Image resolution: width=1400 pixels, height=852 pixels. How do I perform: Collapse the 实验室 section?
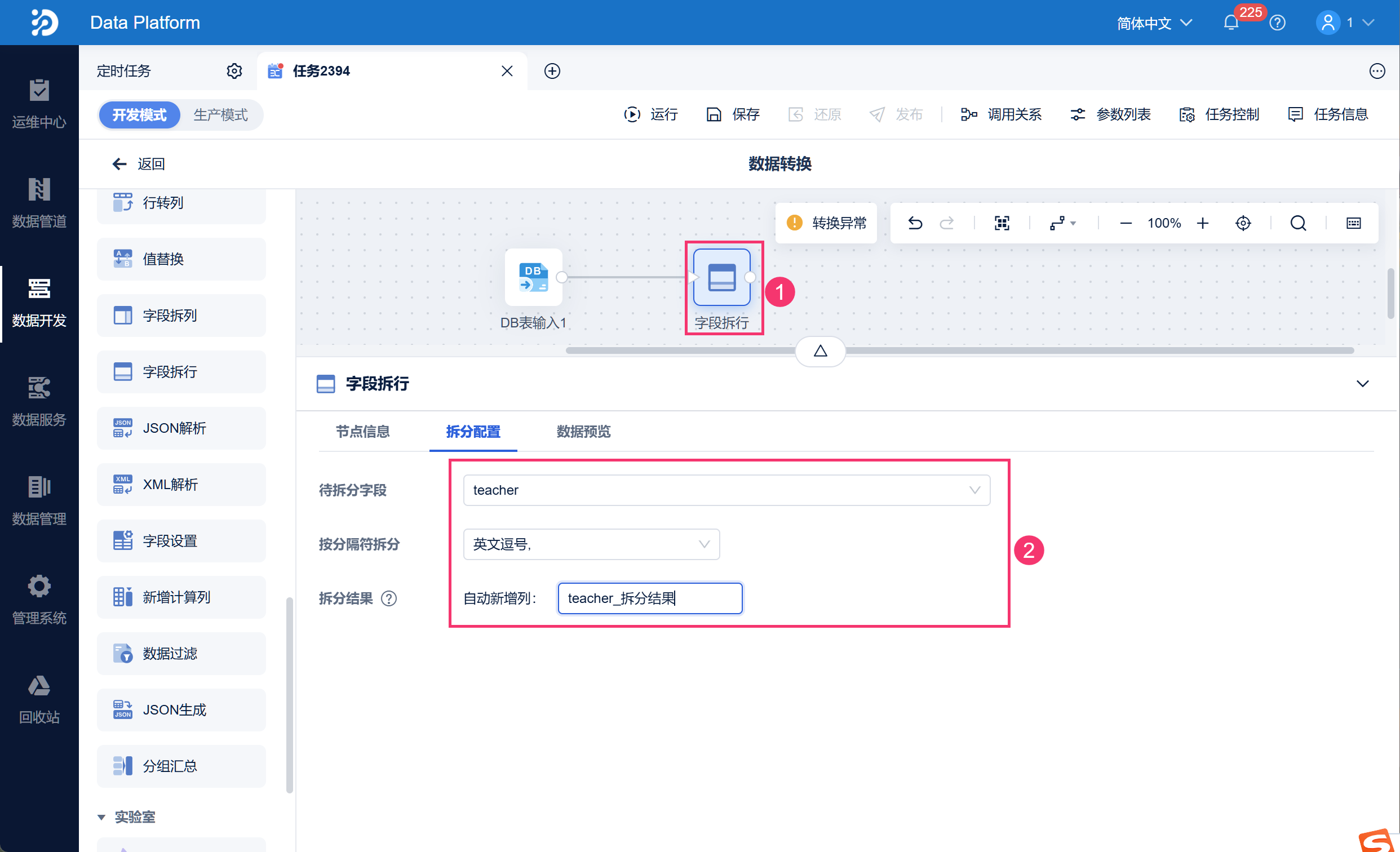(x=101, y=817)
